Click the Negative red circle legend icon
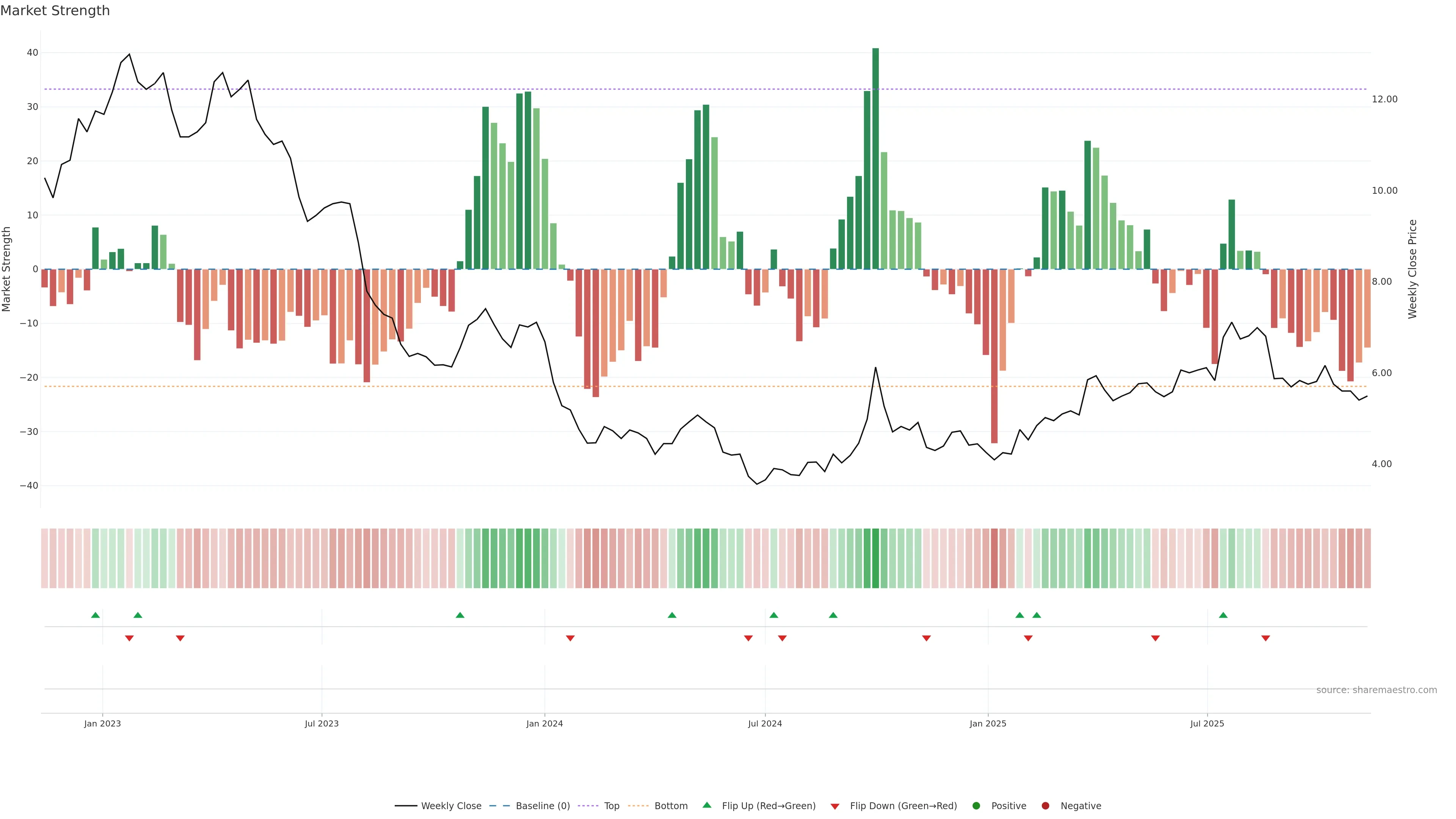Screen dimensions: 1456x819 pos(1045,806)
